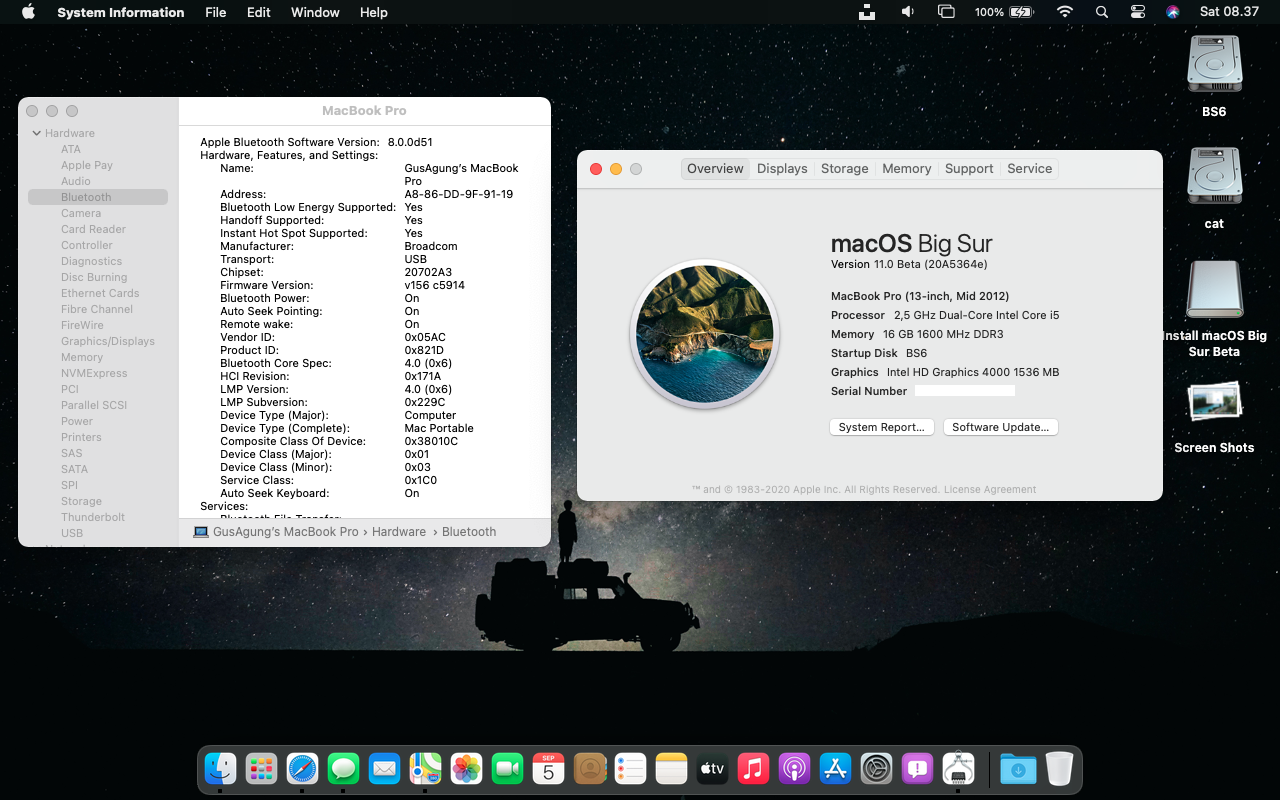Open FaceTime in the Dock
The width and height of the screenshot is (1280, 800).
point(507,768)
